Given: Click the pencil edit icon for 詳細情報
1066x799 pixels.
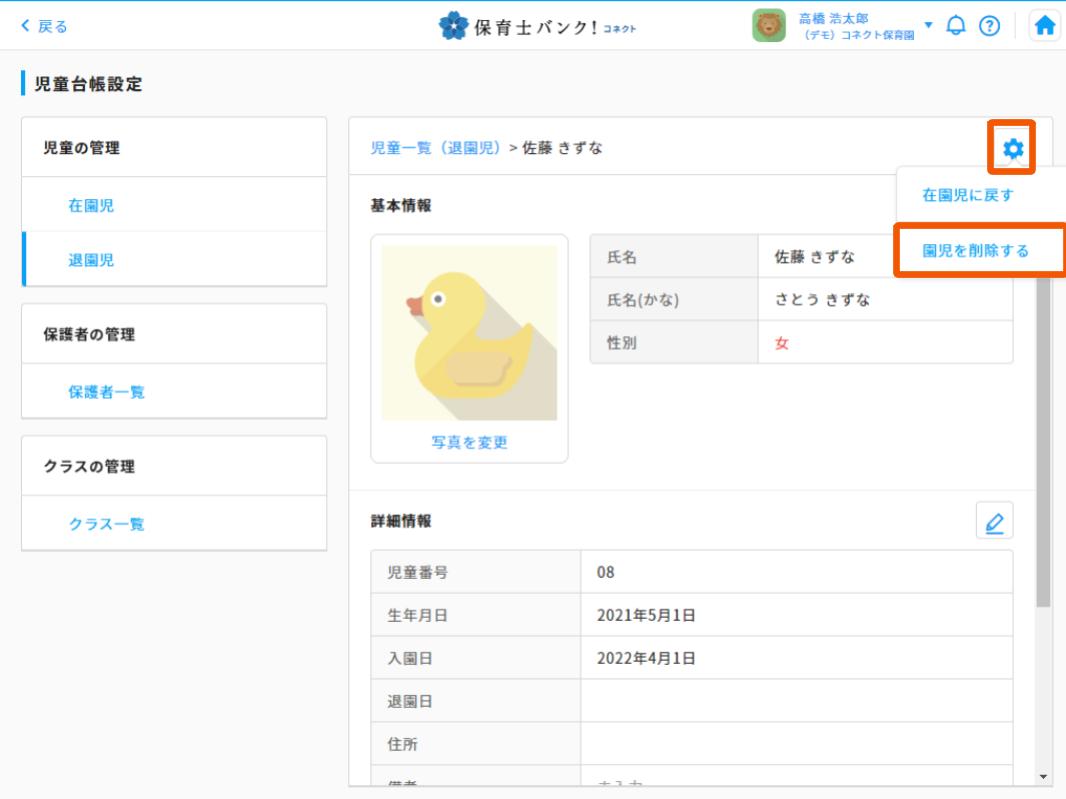Looking at the screenshot, I should point(994,521).
